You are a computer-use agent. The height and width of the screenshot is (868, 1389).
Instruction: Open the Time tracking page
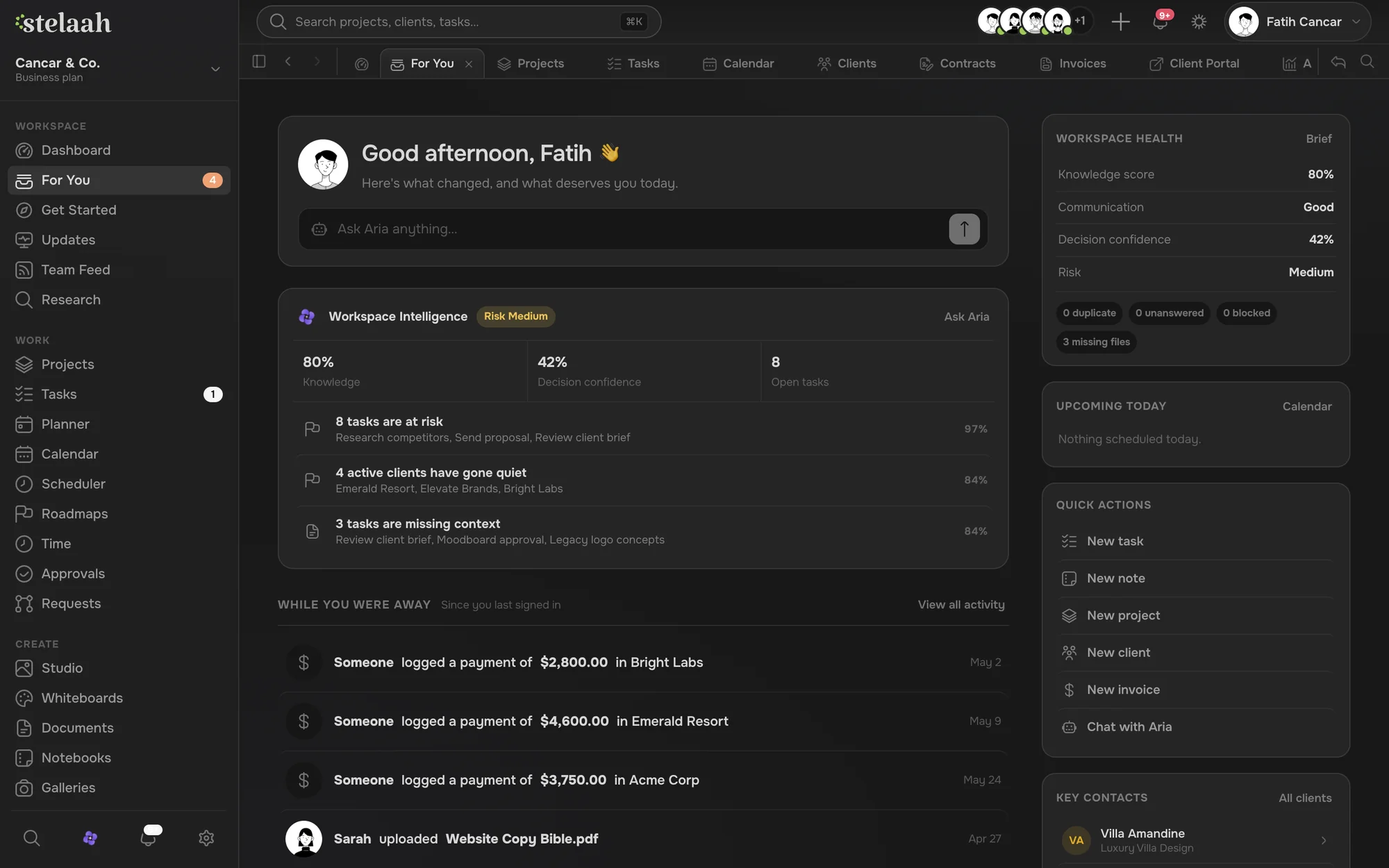pos(119,543)
